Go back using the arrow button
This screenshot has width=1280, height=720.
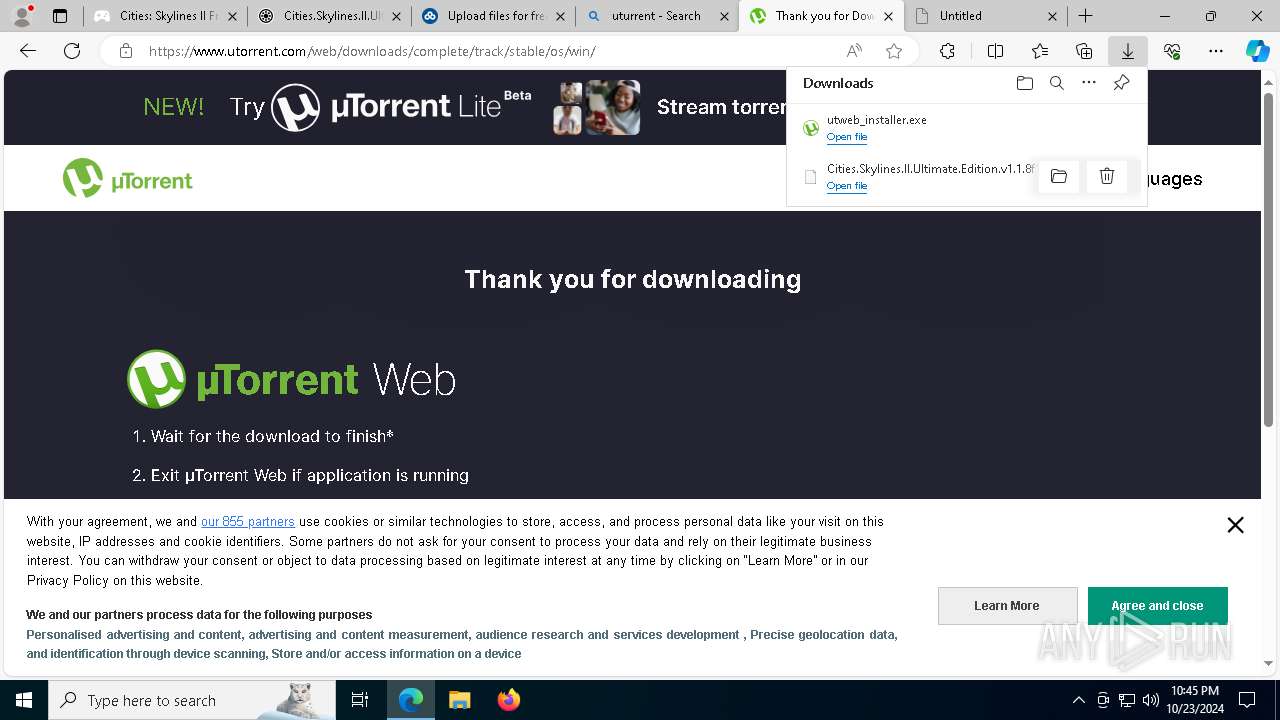pyautogui.click(x=28, y=51)
